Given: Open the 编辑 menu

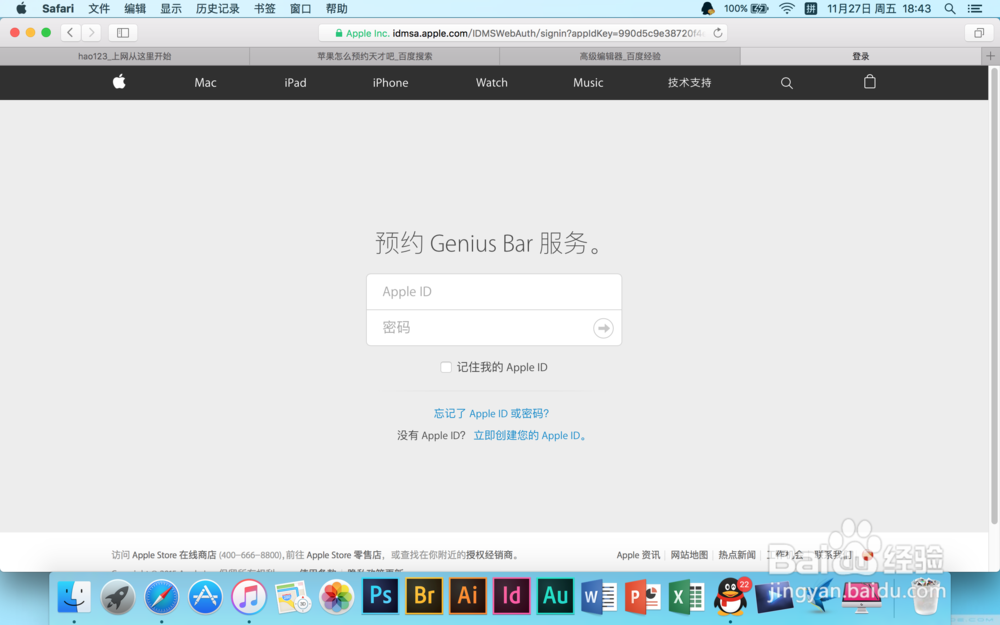Looking at the screenshot, I should (x=135, y=8).
